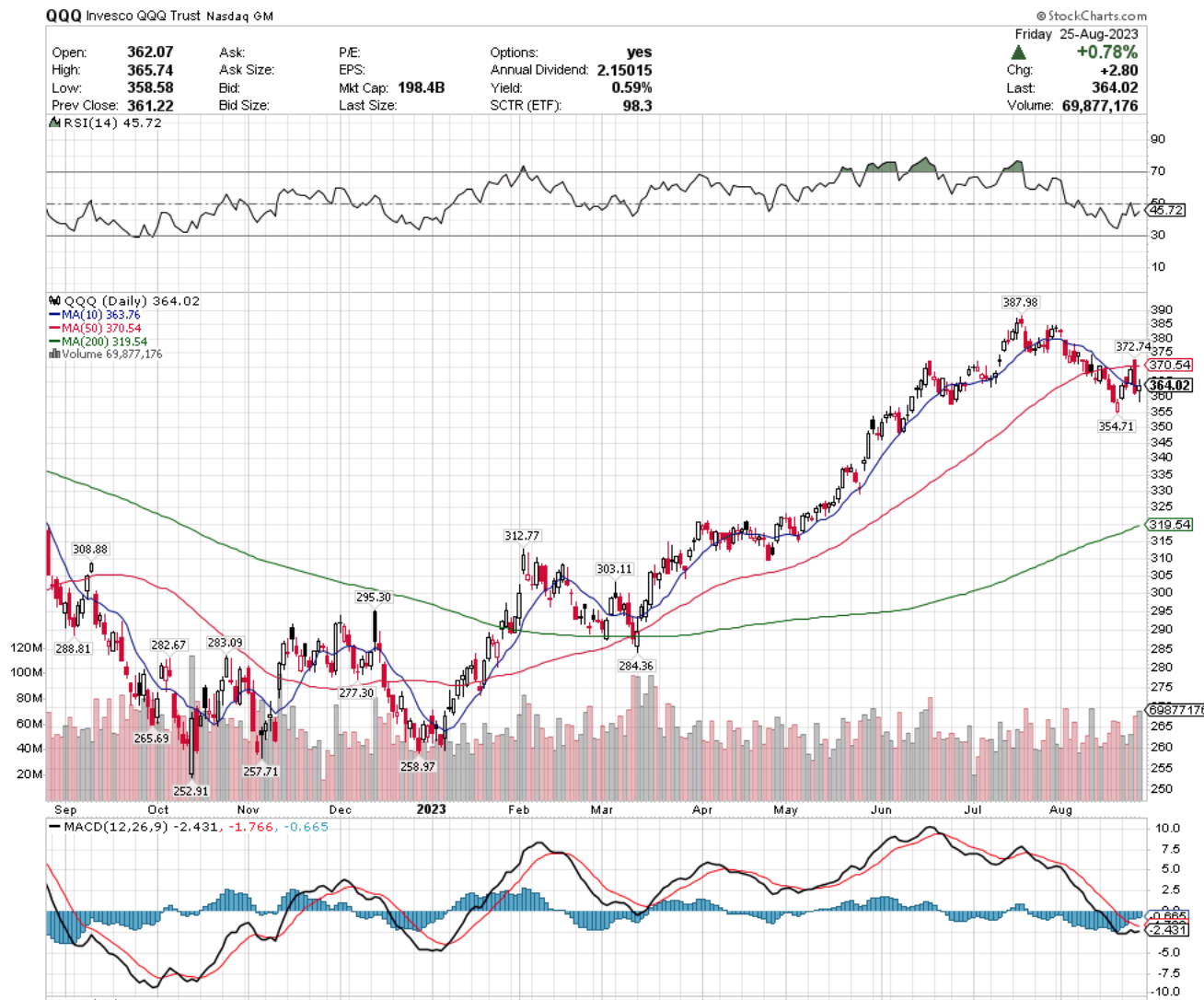Screen dimensions: 1204x1000
Task: Click the 'P/E:' label
Action: coord(350,52)
